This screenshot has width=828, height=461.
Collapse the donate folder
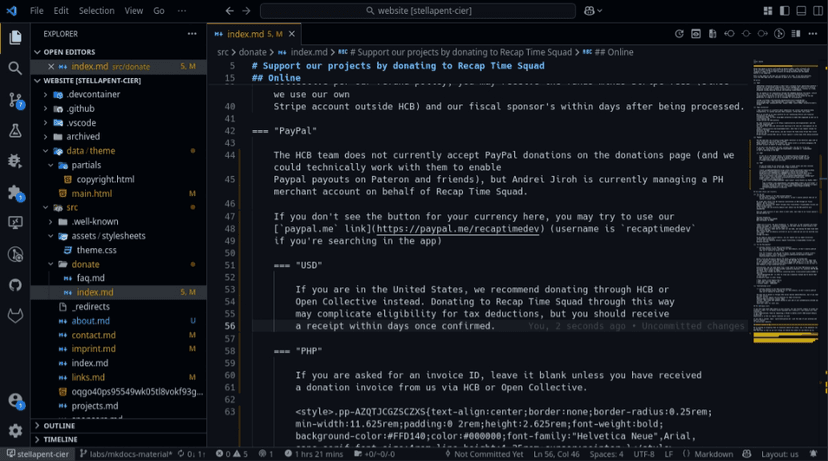coord(85,264)
